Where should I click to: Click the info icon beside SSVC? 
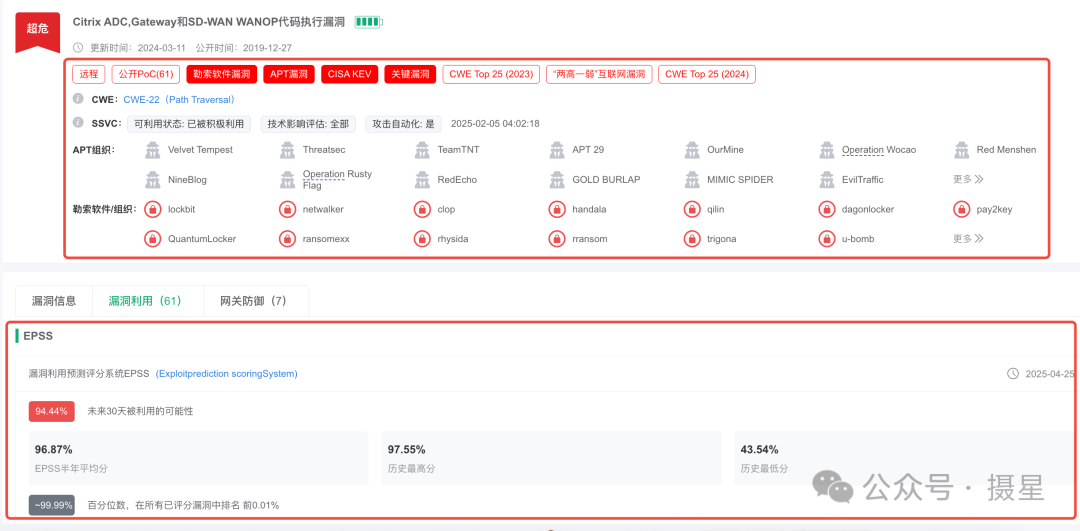coord(78,123)
